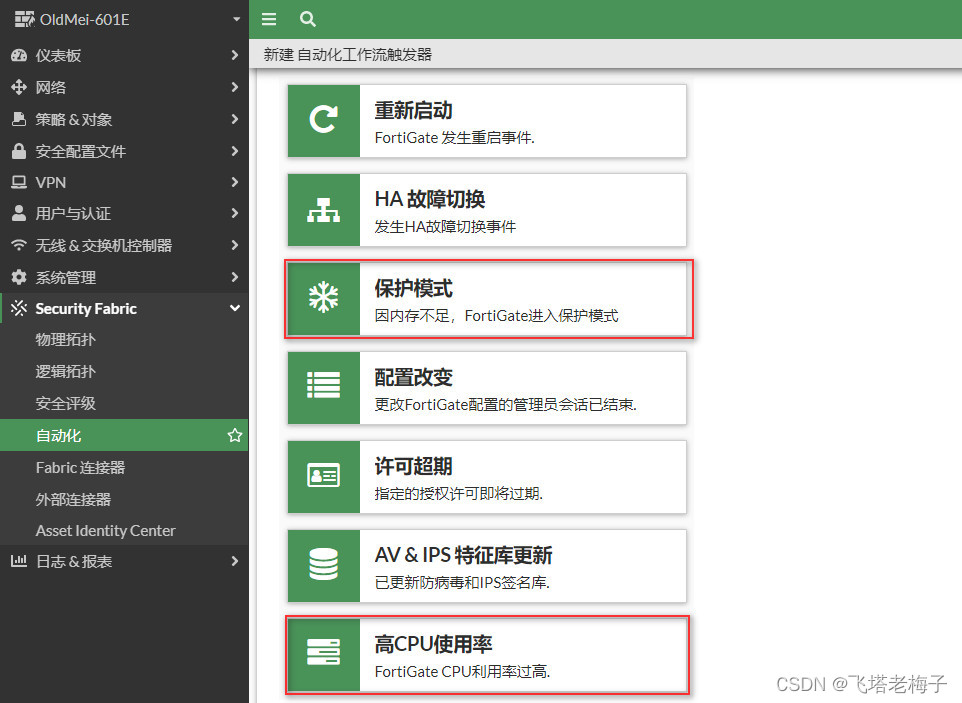Expand the 安全配置文件 chevron
The width and height of the screenshot is (962, 703).
point(234,151)
